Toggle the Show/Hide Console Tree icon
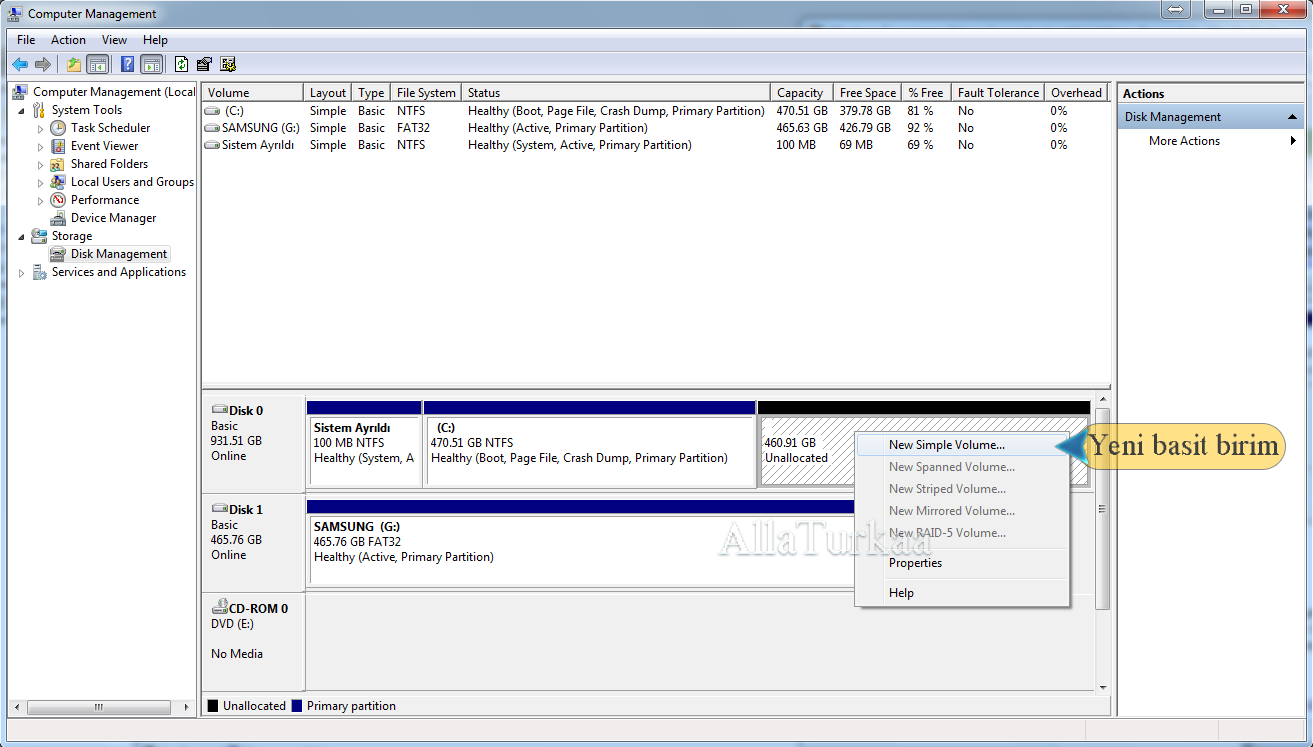The width and height of the screenshot is (1313, 747). pyautogui.click(x=98, y=64)
